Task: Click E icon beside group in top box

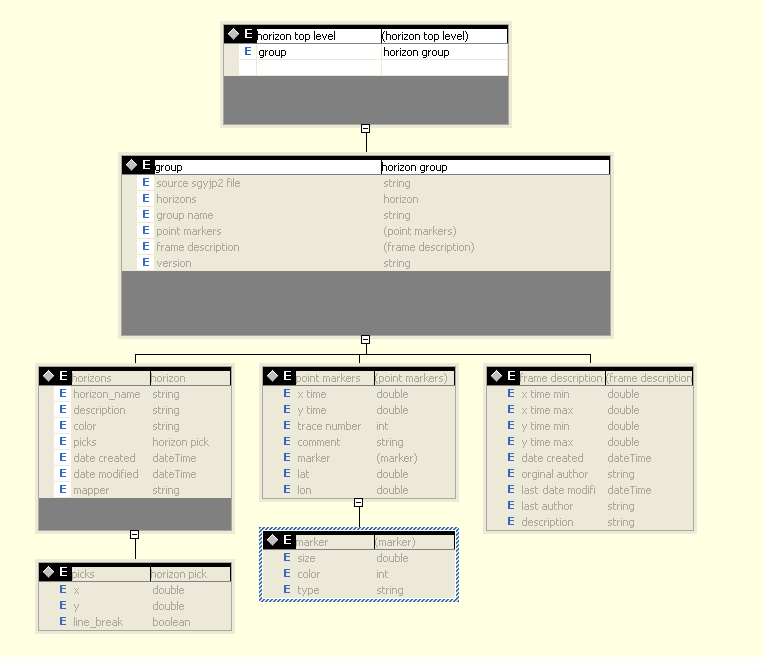Action: (248, 51)
